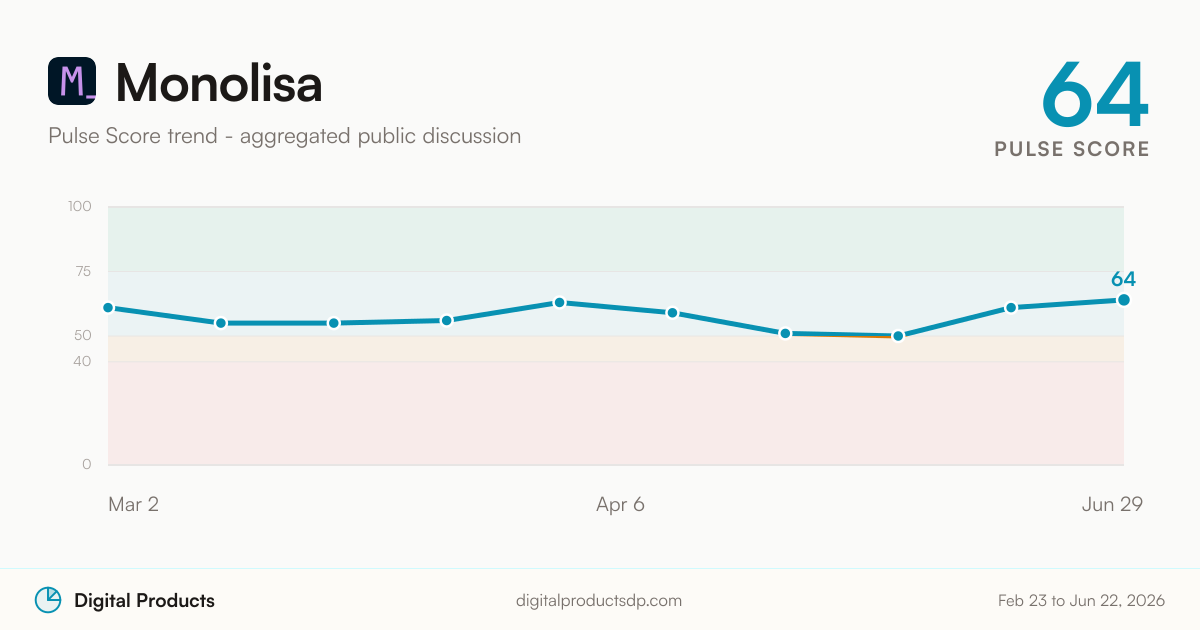
Task: Click the date range Feb 23 to Jun 22, 2026
Action: click(1081, 601)
